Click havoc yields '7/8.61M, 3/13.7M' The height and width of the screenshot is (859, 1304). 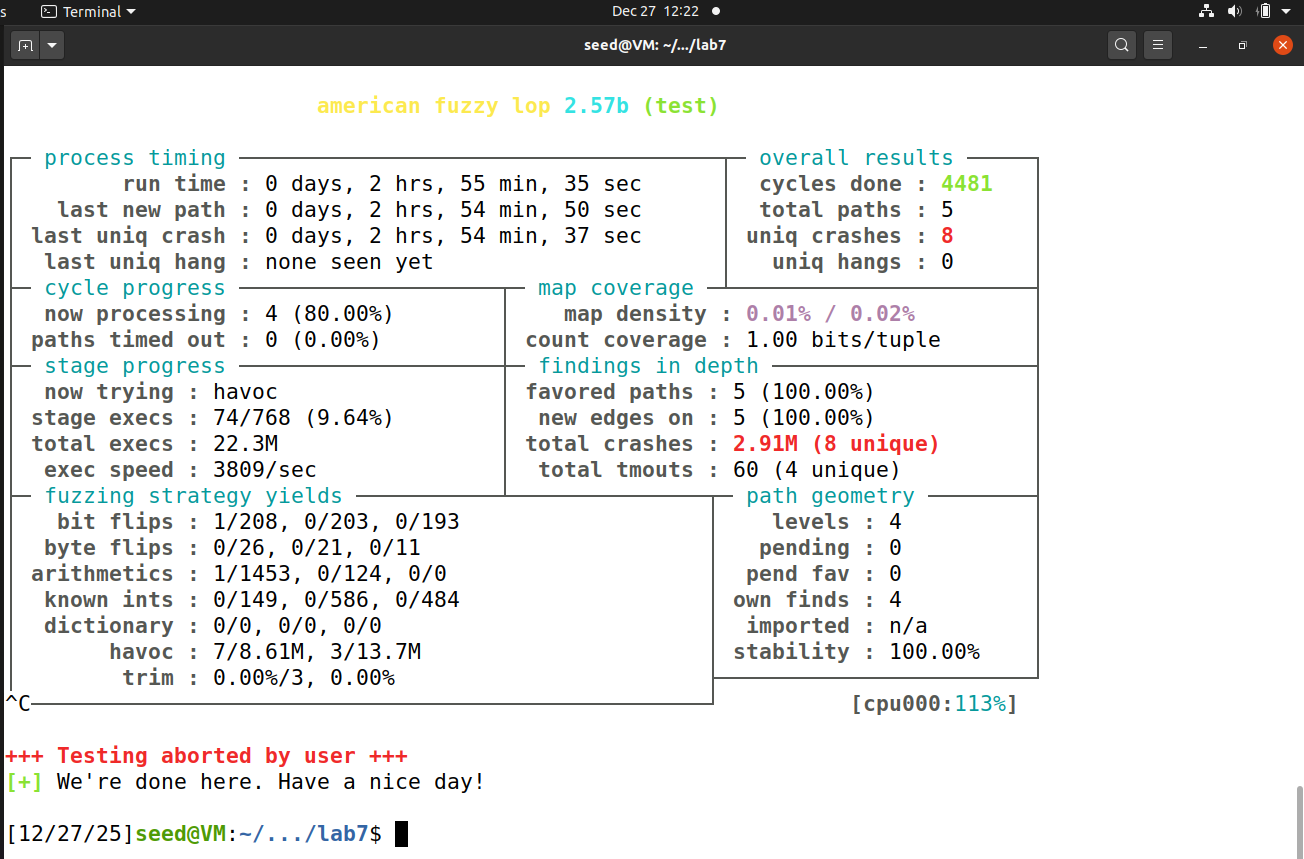click(317, 652)
